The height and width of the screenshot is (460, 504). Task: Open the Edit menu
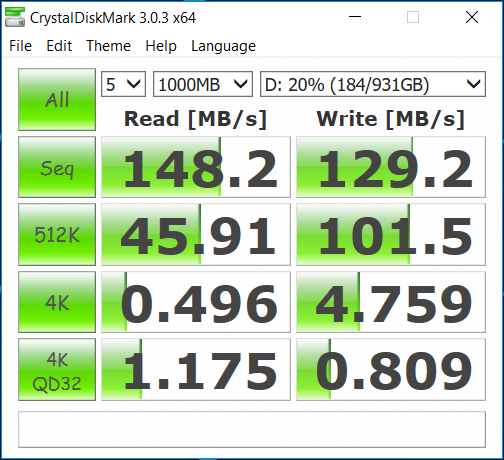point(59,46)
